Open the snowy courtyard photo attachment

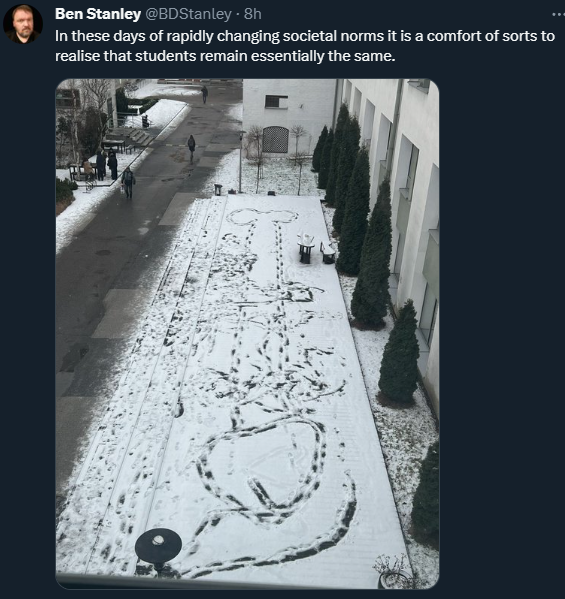[248, 334]
